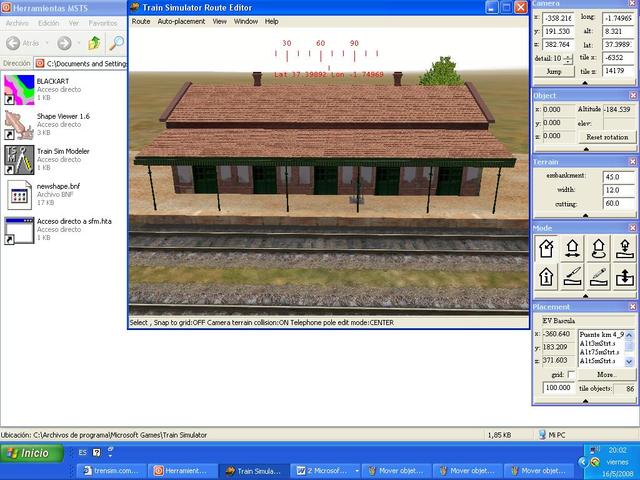Open the Shape Viewer 1.6 shortcut

[19, 122]
